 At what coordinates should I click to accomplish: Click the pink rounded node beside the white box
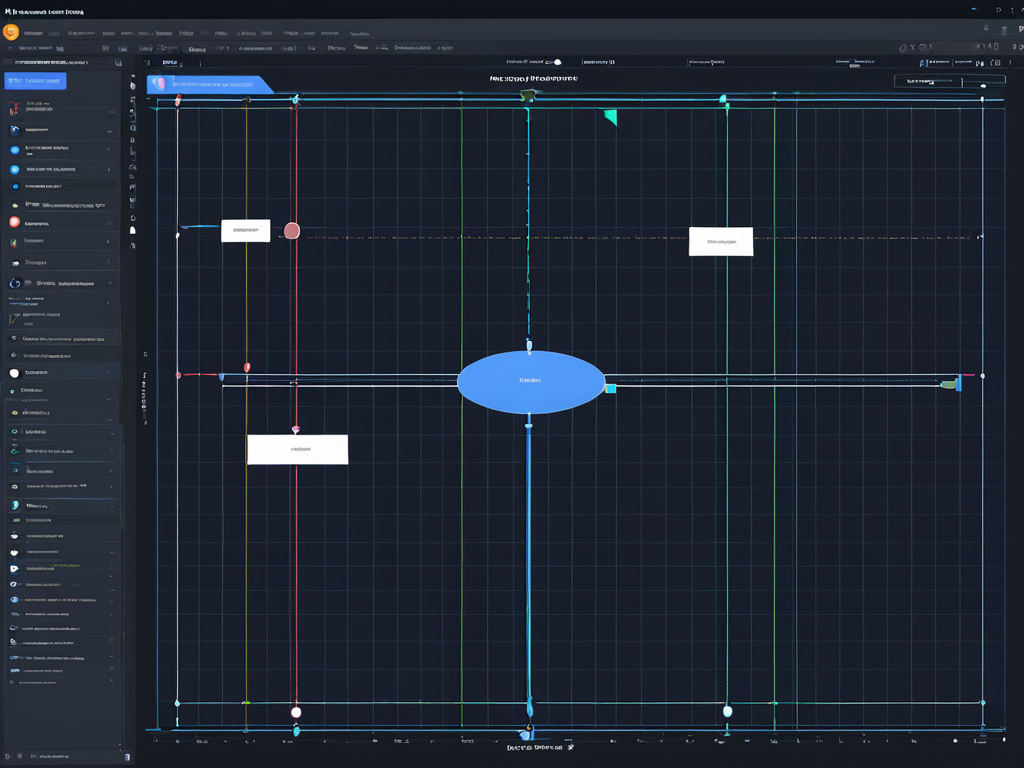(x=292, y=231)
